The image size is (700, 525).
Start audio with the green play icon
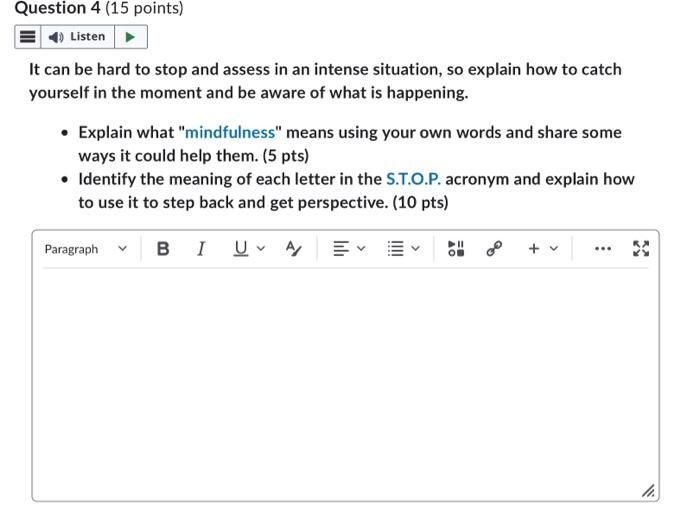click(x=130, y=37)
